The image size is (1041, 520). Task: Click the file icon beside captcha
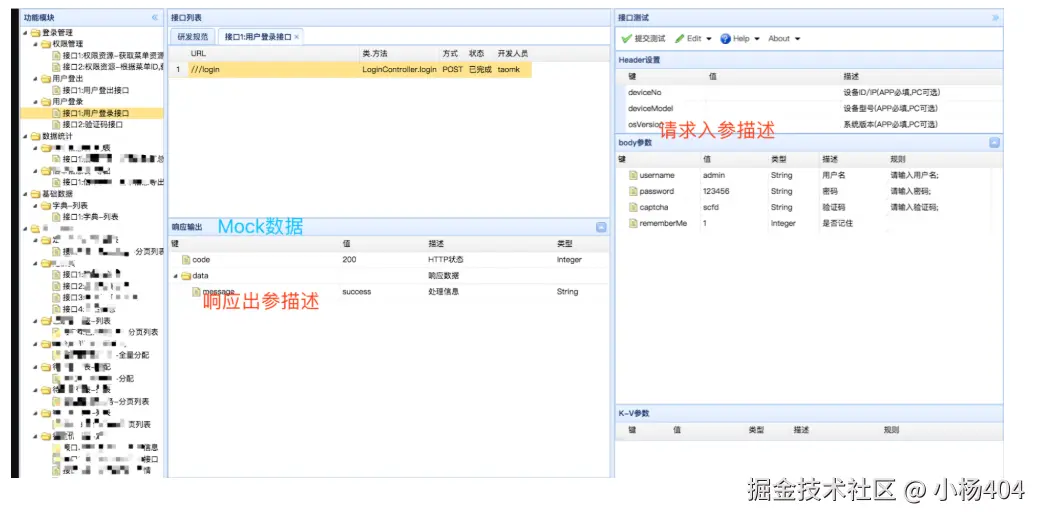(x=633, y=207)
